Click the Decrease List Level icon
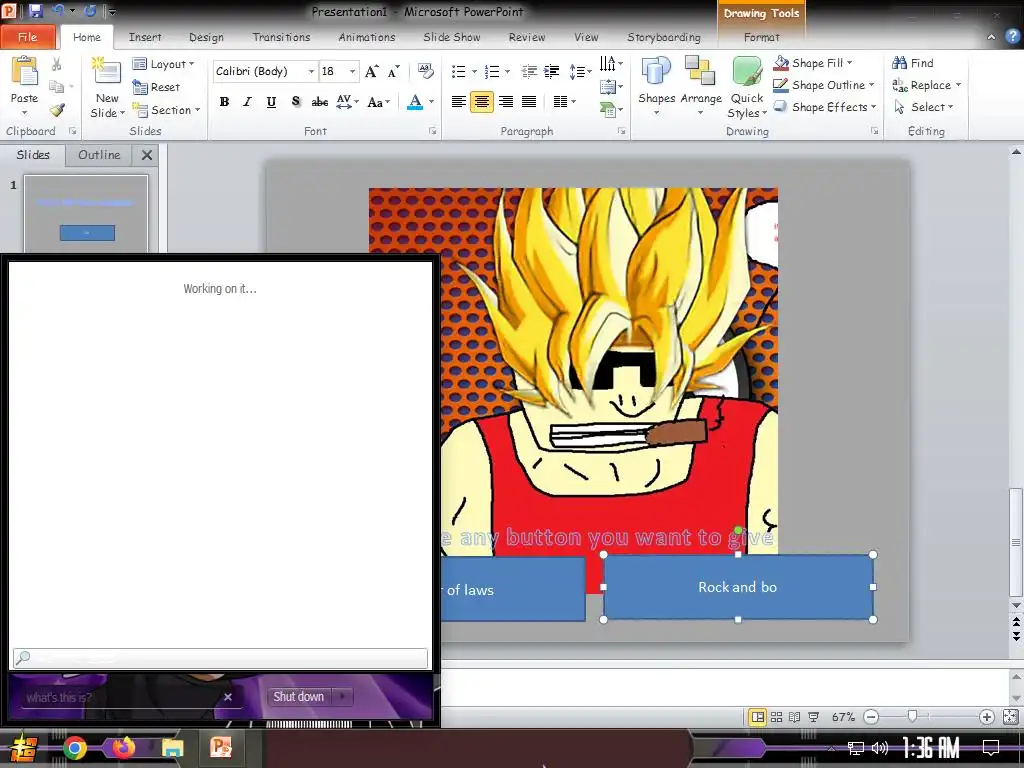This screenshot has width=1024, height=768. pyautogui.click(x=529, y=71)
